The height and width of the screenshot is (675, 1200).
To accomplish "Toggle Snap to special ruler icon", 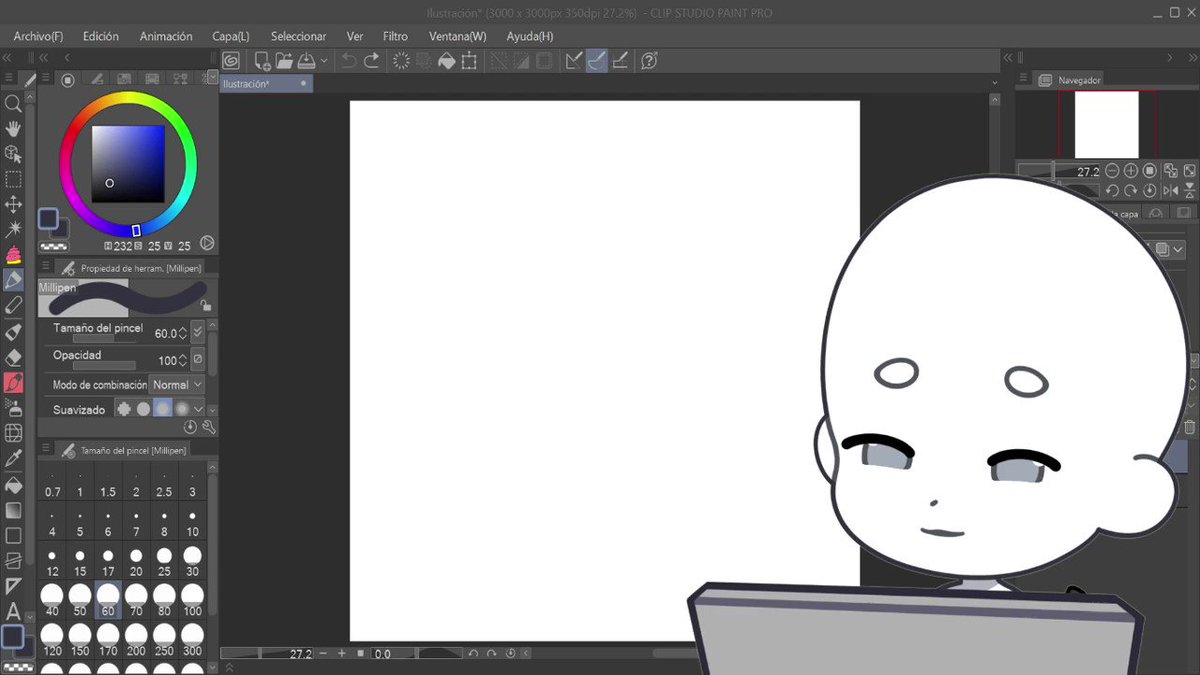I will click(597, 61).
